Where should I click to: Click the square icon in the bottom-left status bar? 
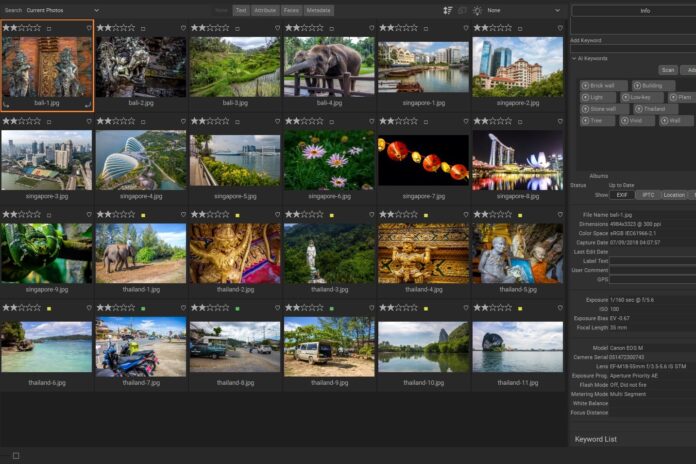(x=16, y=456)
